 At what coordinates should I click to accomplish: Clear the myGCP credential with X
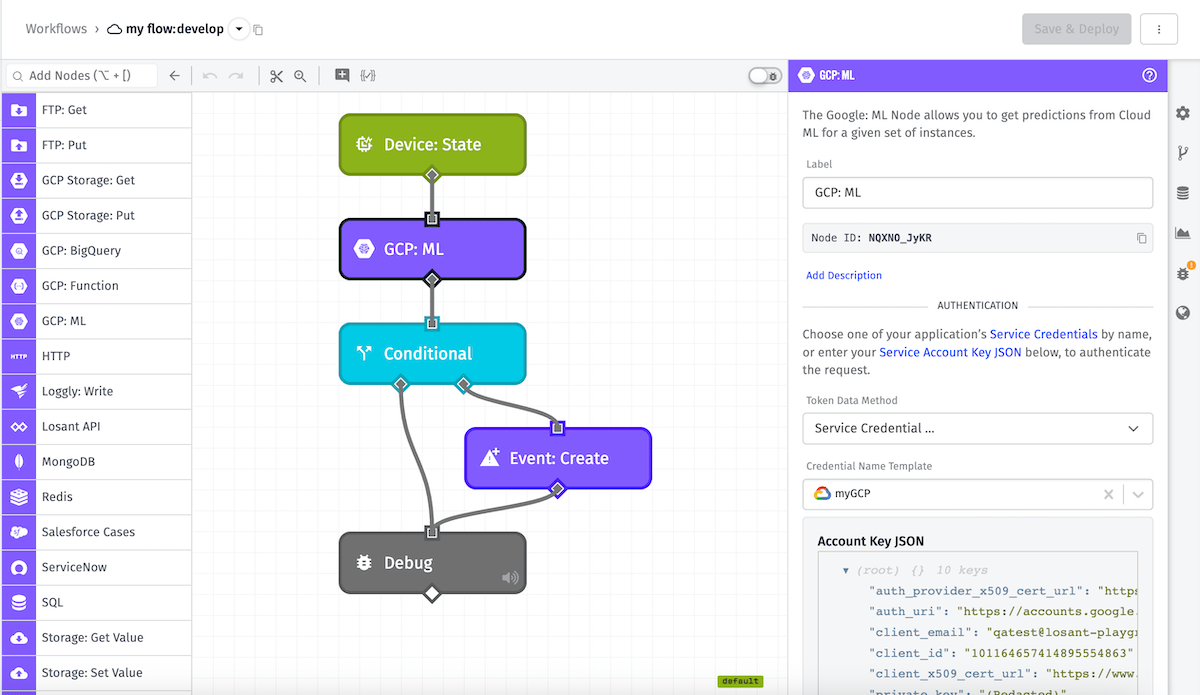click(1108, 494)
